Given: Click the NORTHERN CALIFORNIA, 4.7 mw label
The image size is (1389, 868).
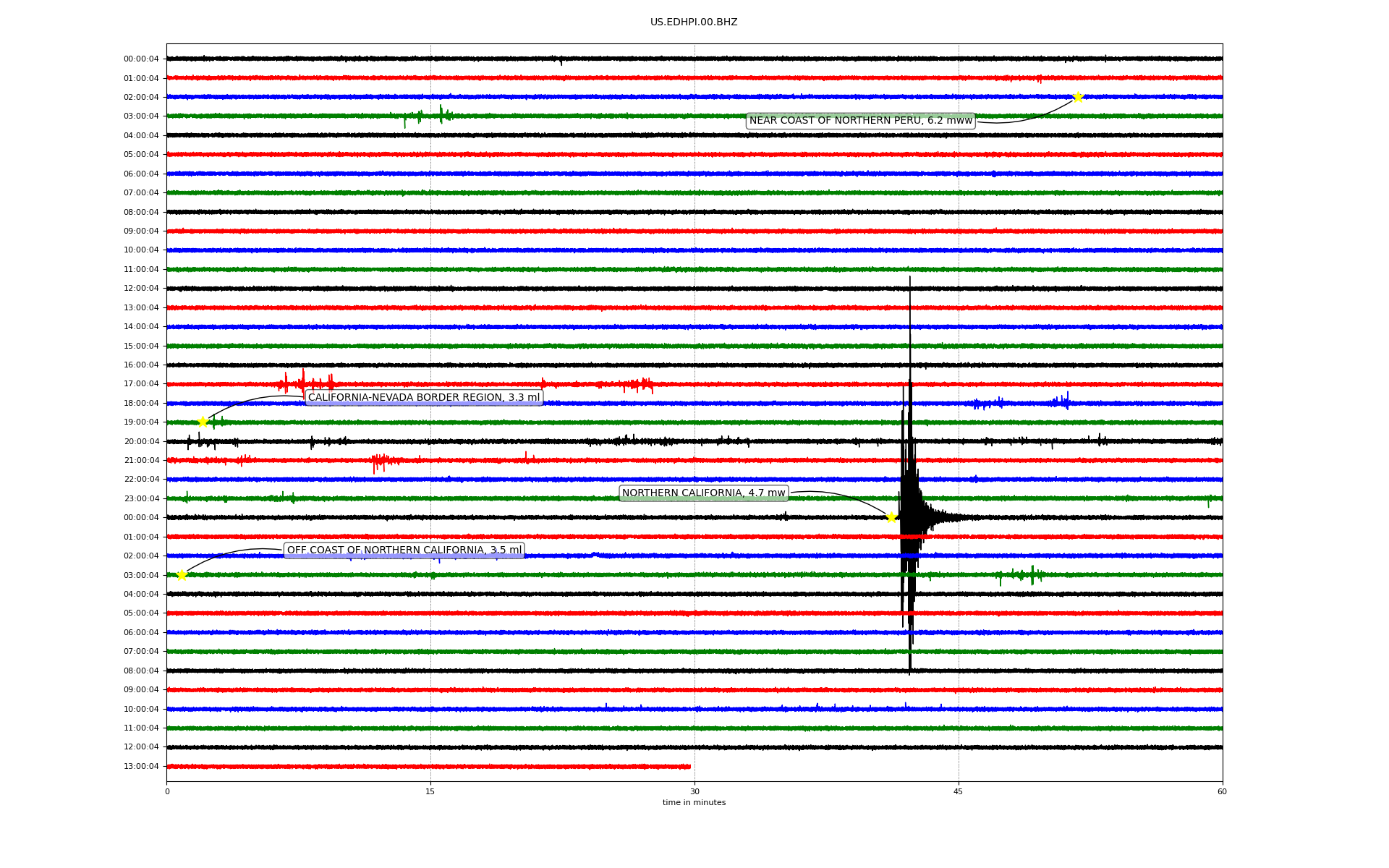Looking at the screenshot, I should pyautogui.click(x=703, y=493).
